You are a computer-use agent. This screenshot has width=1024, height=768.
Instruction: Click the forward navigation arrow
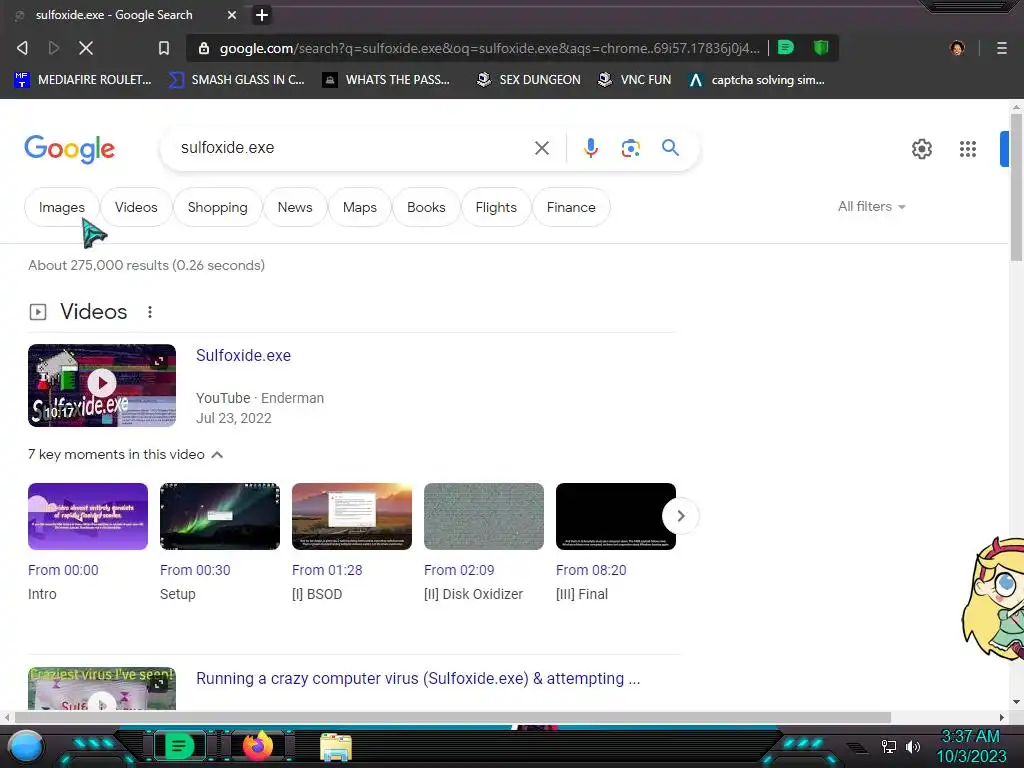point(54,48)
